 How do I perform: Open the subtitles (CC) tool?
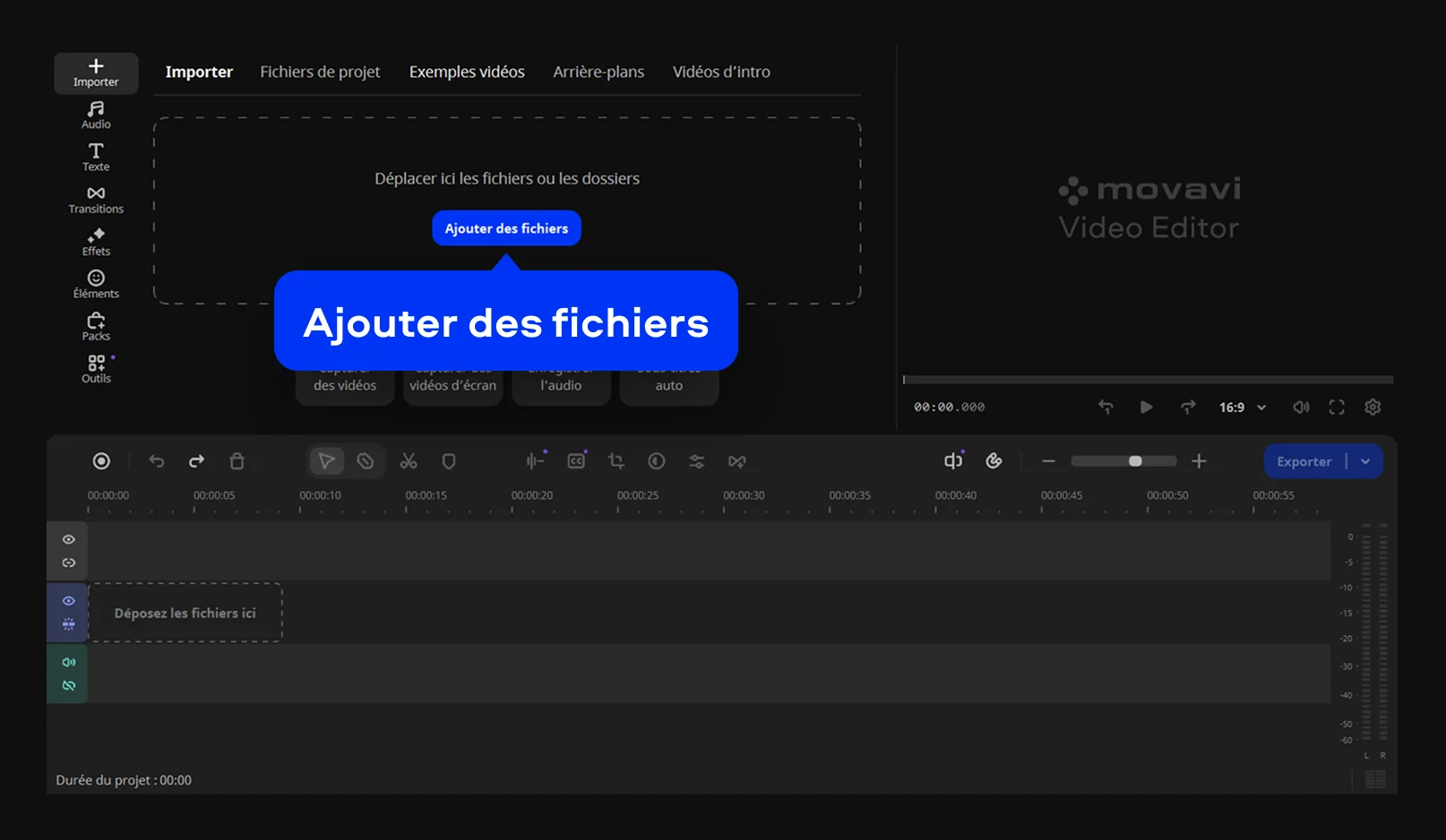pyautogui.click(x=576, y=460)
